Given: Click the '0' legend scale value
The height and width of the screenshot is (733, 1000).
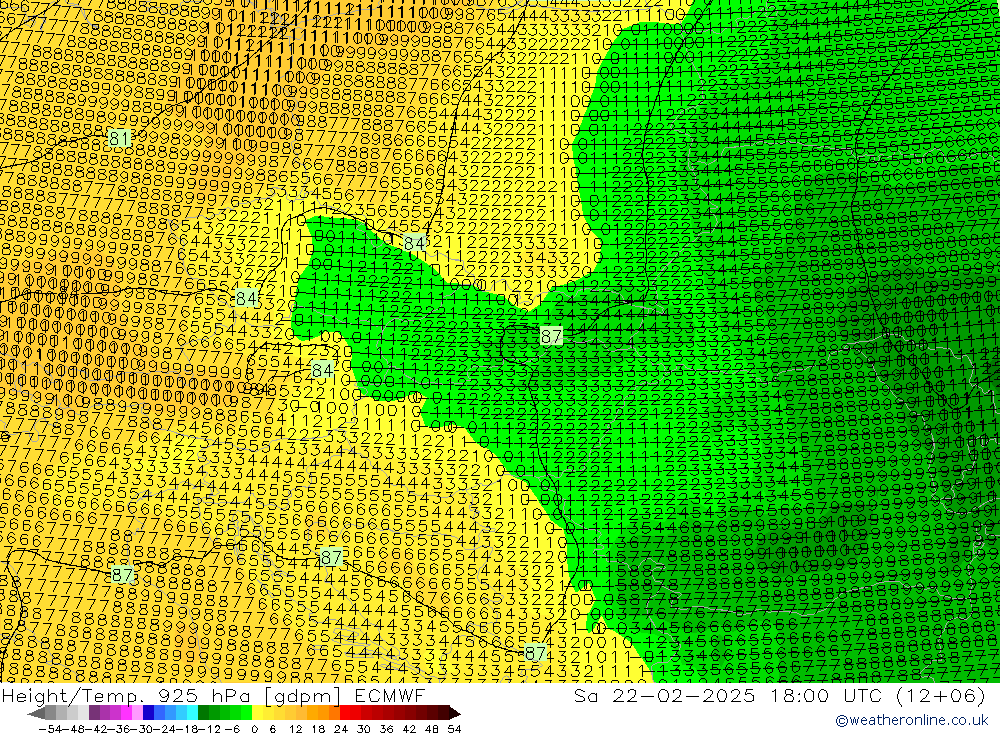Looking at the screenshot, I should click(254, 729).
